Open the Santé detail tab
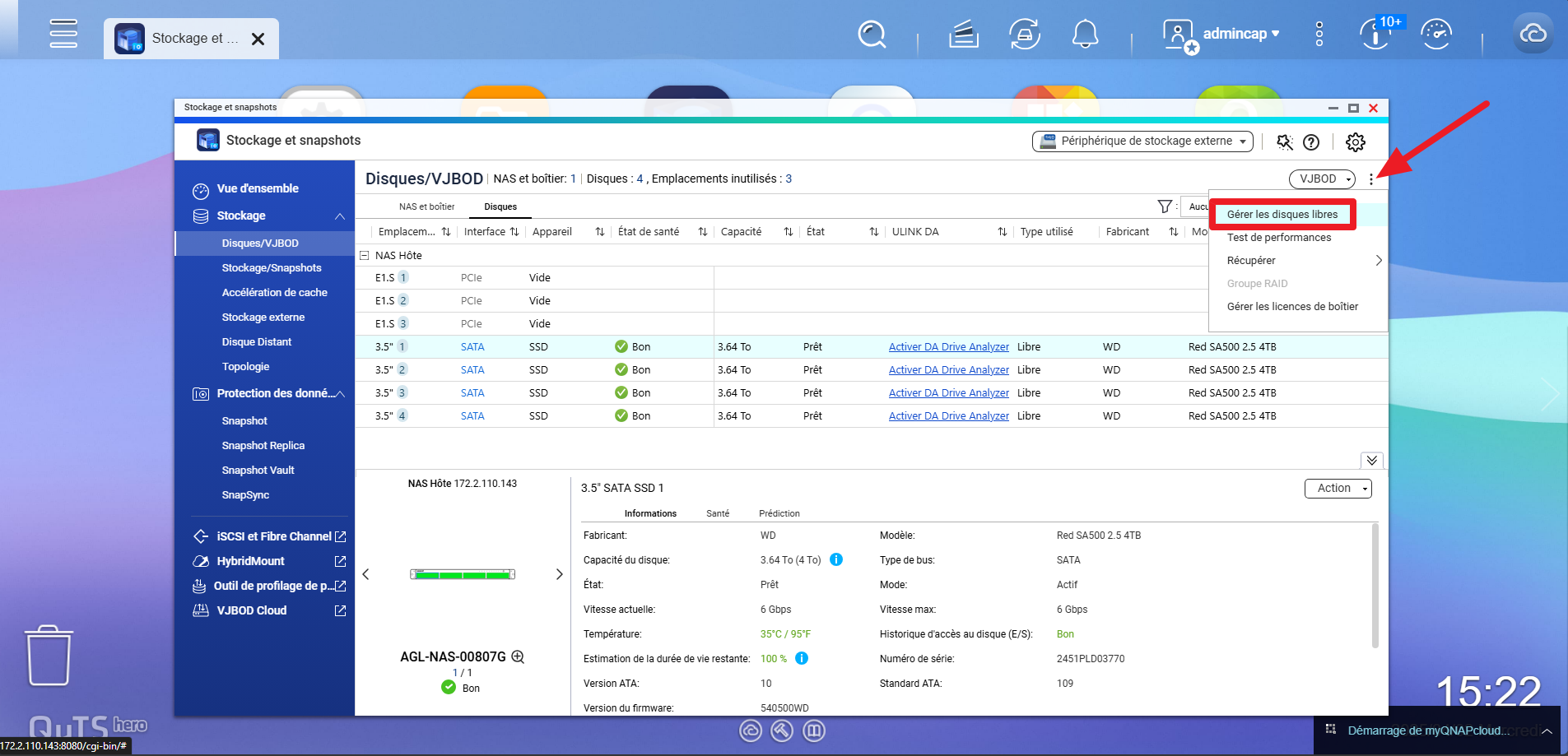Screen dimensions: 1568x756 coord(718,513)
